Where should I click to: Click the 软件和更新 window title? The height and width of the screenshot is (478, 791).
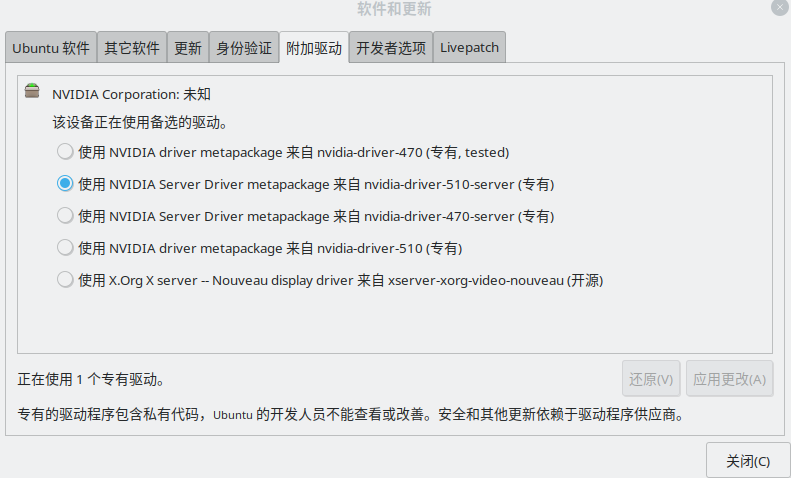click(394, 9)
